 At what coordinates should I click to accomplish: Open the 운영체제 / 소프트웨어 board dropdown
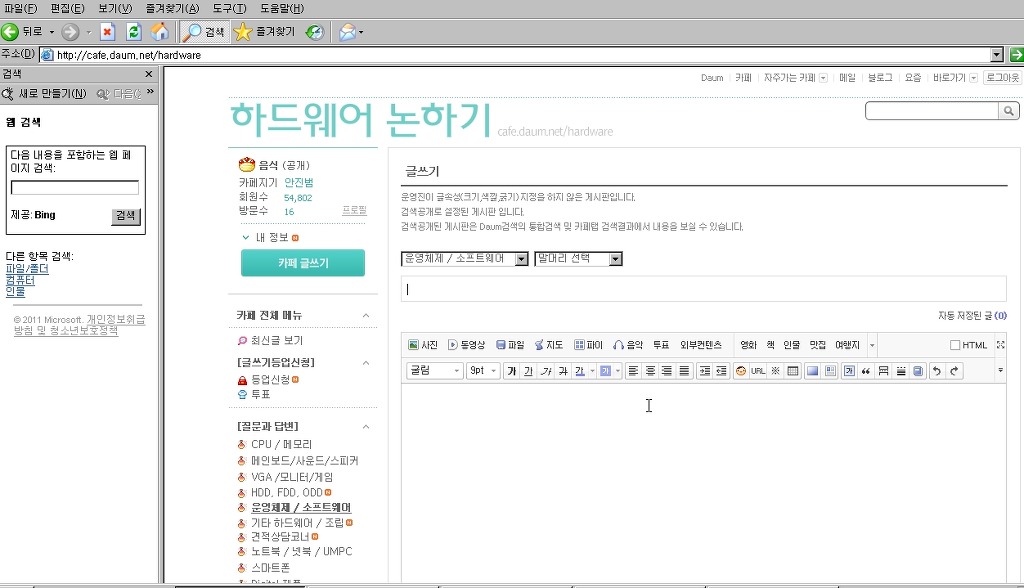point(464,259)
